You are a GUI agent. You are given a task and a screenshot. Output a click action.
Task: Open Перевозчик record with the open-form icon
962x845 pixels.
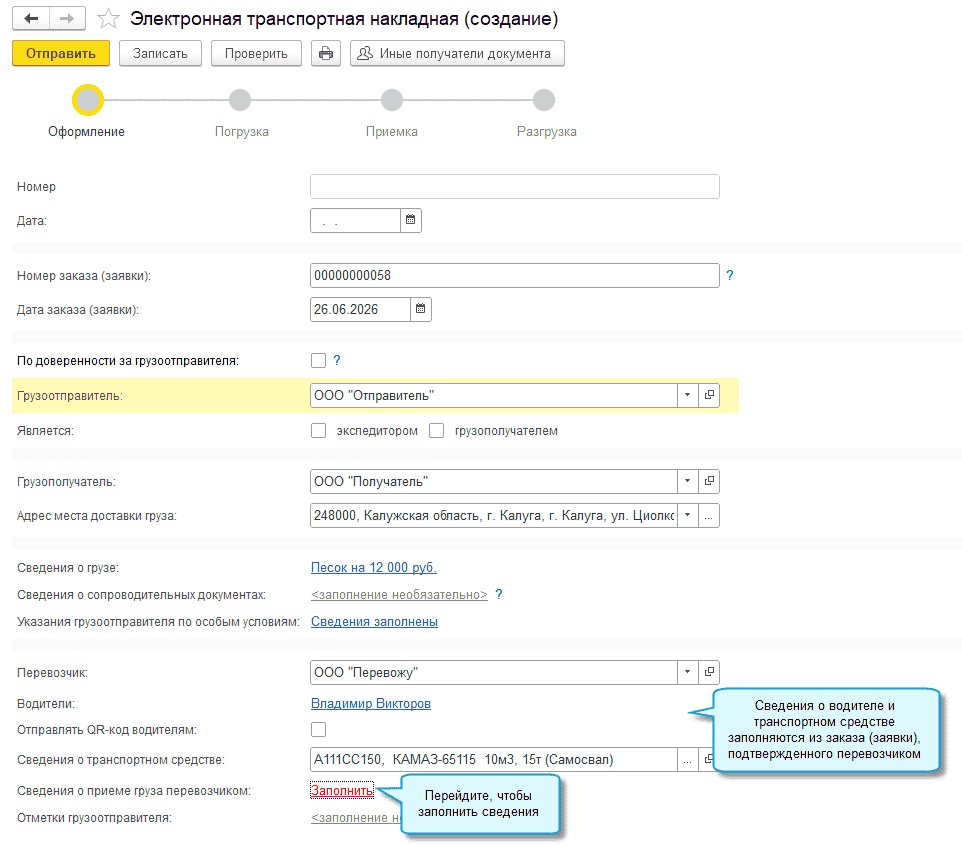click(709, 672)
